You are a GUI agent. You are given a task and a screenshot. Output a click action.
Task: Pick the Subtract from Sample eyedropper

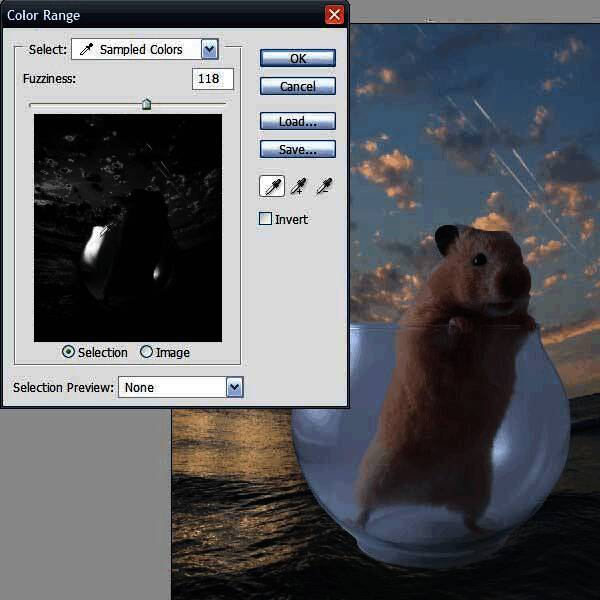point(323,186)
